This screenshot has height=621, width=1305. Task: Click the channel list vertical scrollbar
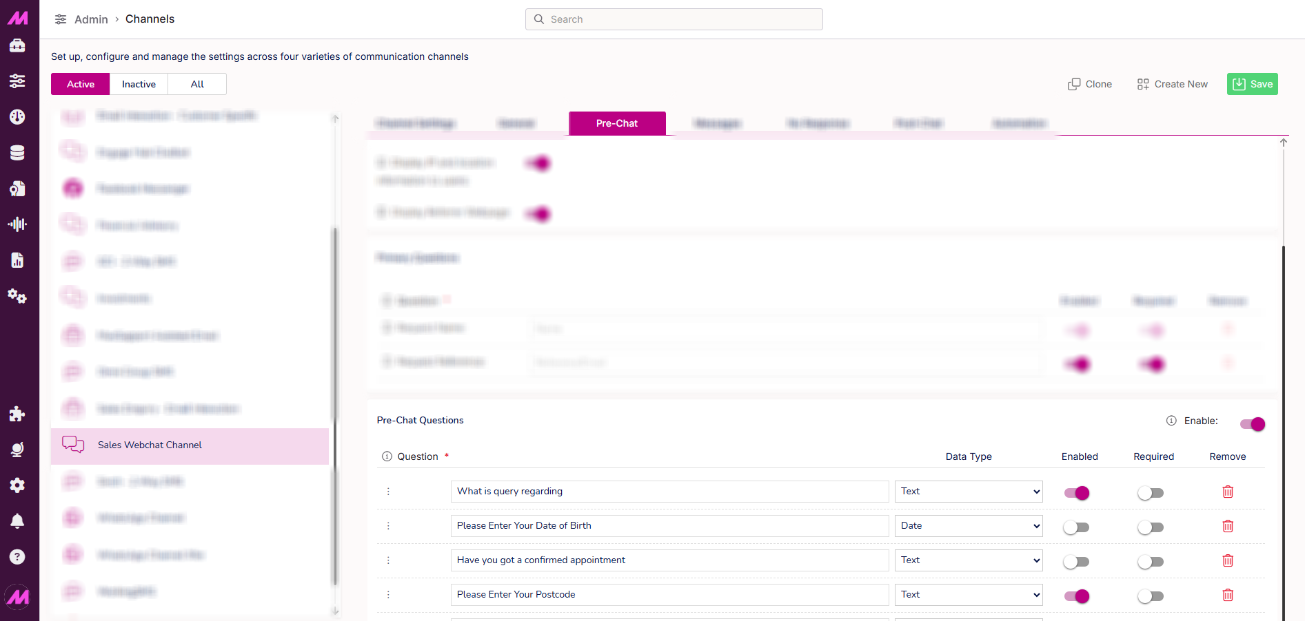coord(335,405)
